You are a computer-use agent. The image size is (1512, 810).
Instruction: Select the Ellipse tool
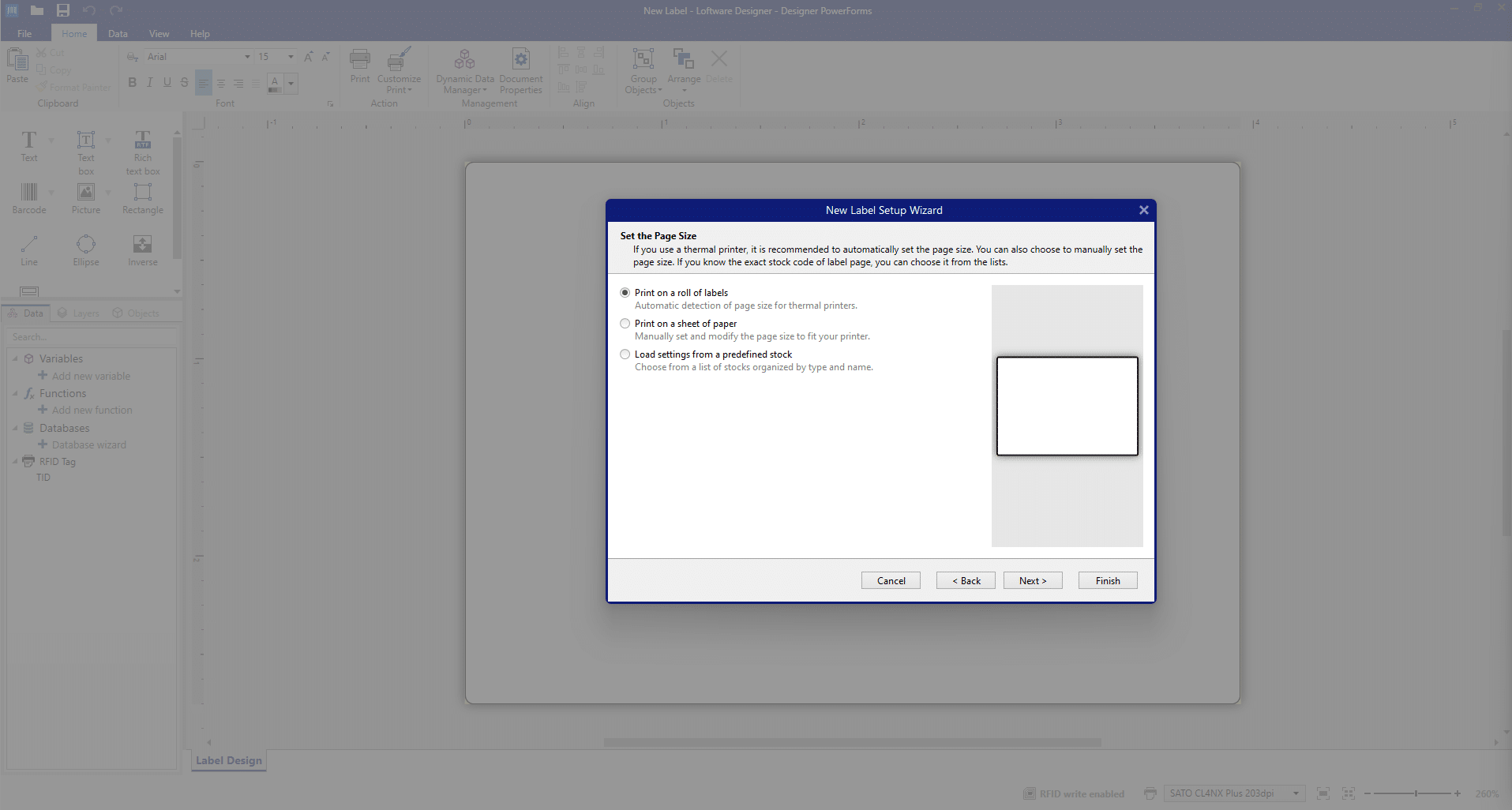(84, 249)
